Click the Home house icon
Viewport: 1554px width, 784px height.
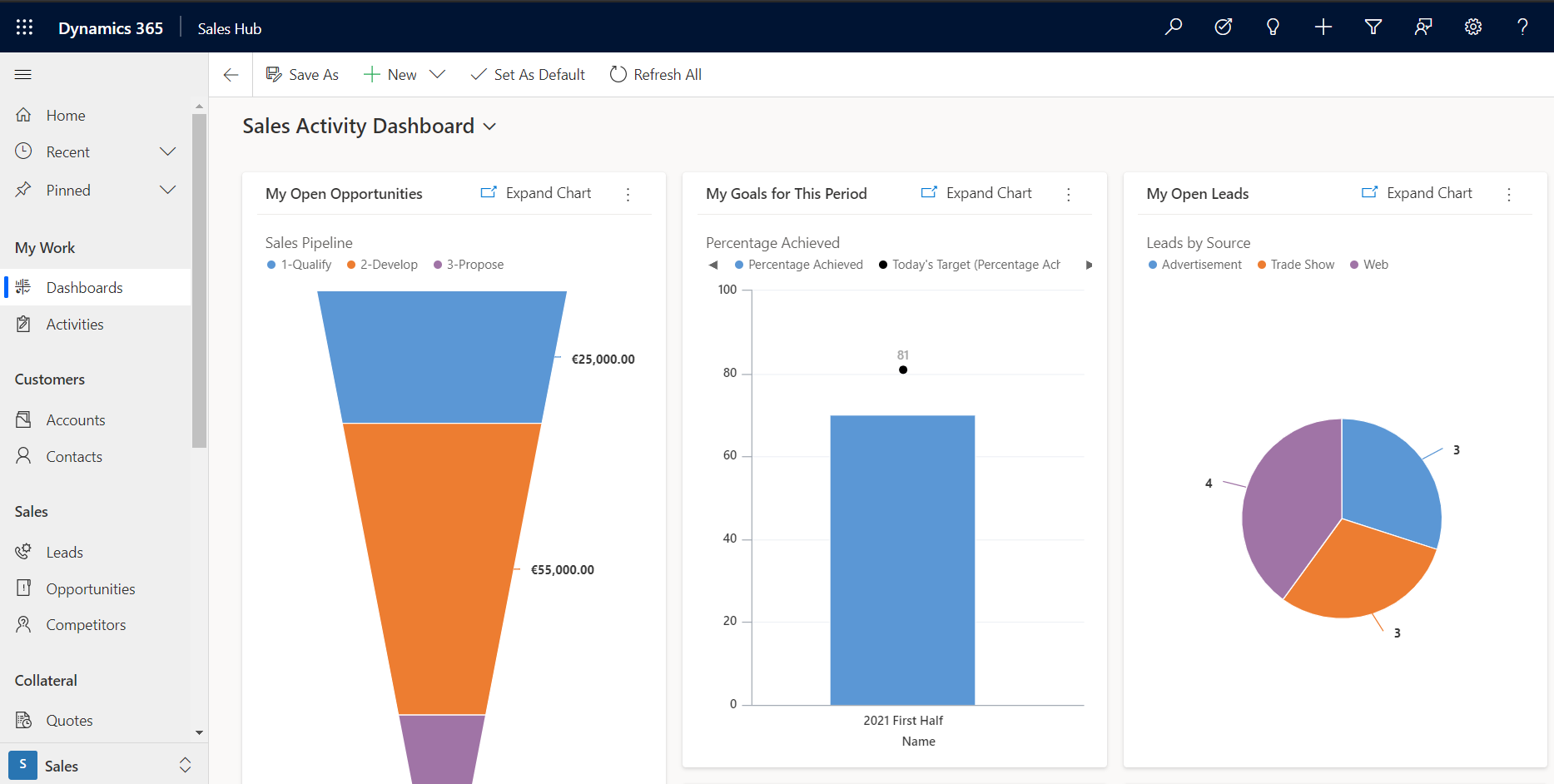pyautogui.click(x=23, y=115)
